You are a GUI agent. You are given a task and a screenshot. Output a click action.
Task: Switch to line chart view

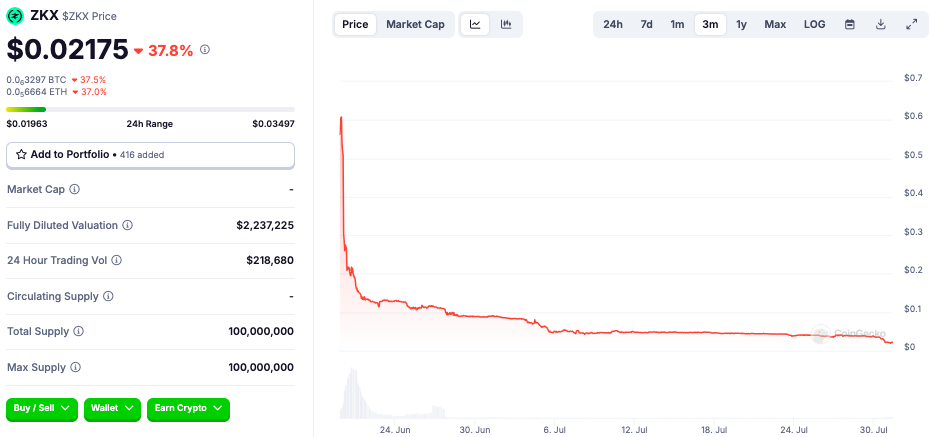click(x=475, y=24)
